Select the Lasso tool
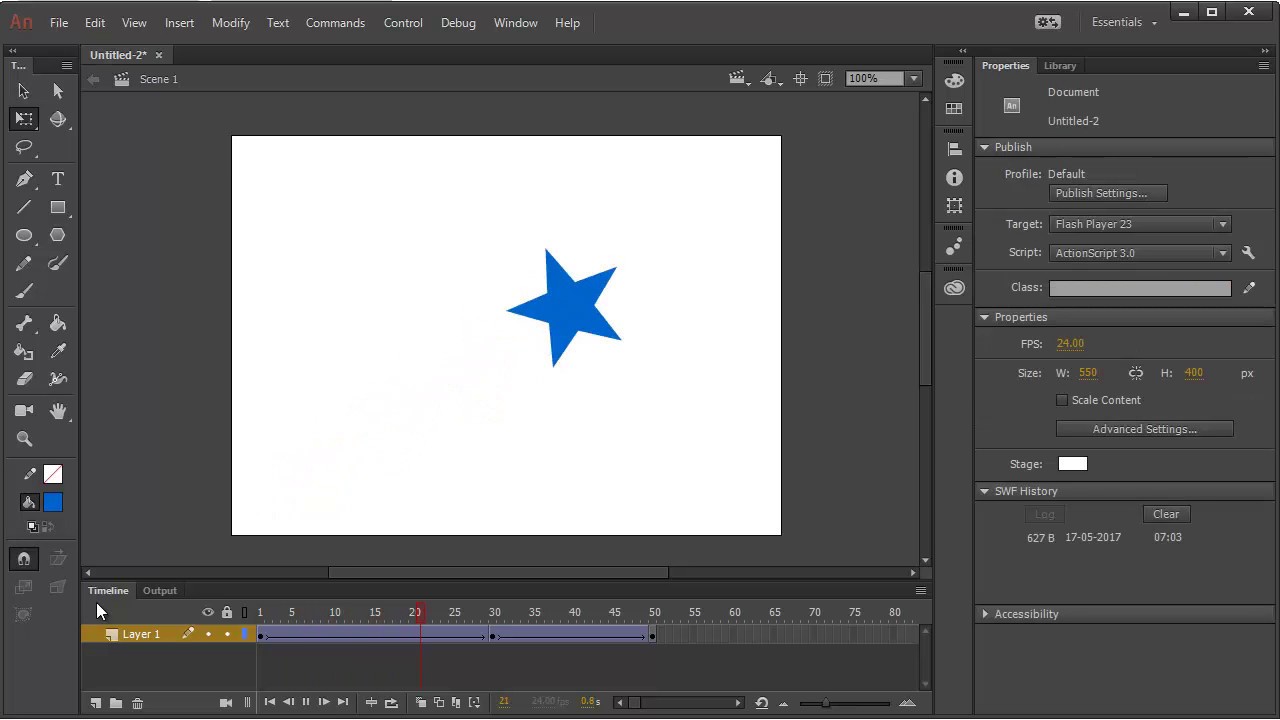The height and width of the screenshot is (720, 1280). (24, 147)
